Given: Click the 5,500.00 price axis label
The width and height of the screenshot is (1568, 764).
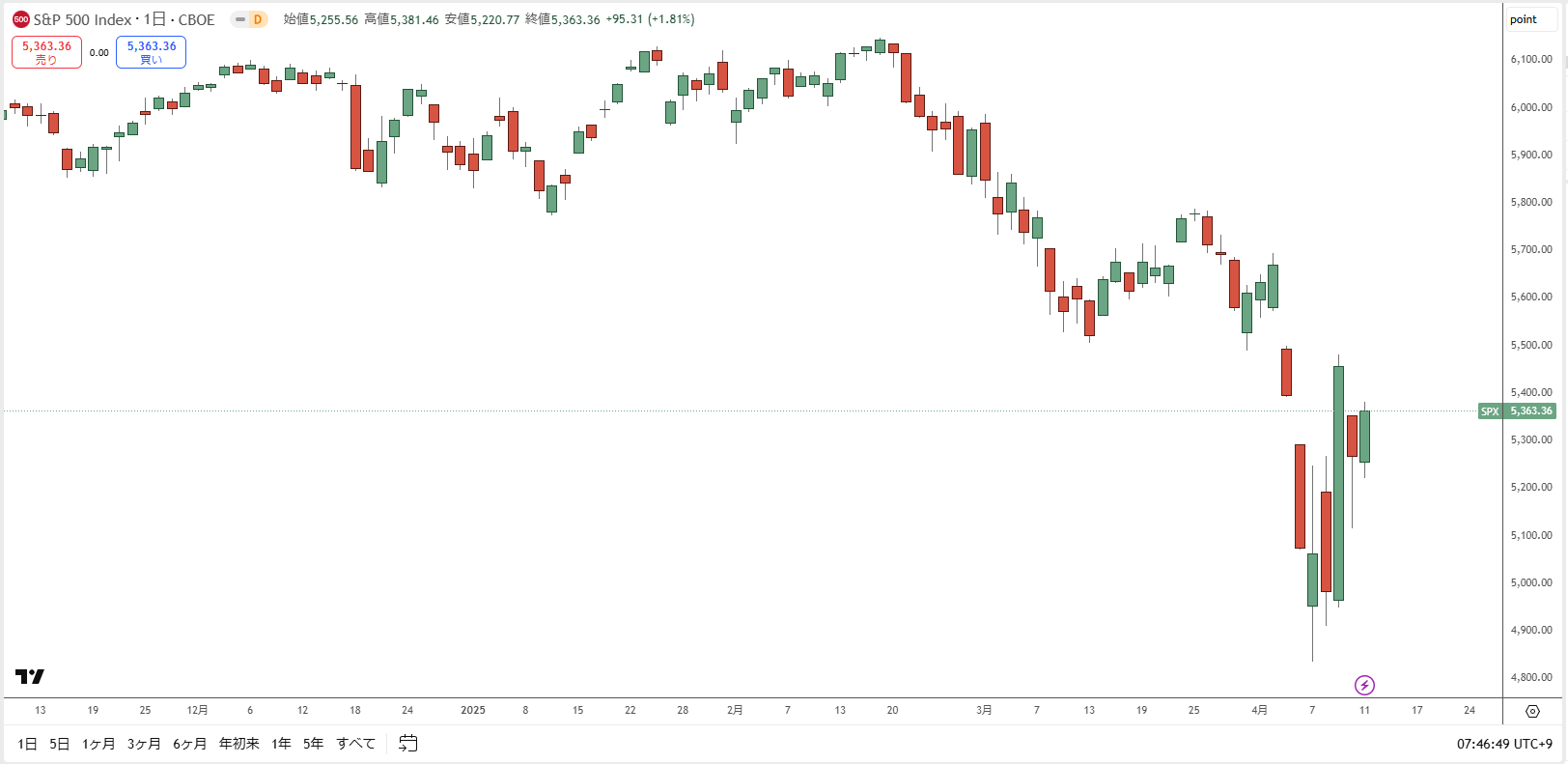Looking at the screenshot, I should tap(1531, 345).
